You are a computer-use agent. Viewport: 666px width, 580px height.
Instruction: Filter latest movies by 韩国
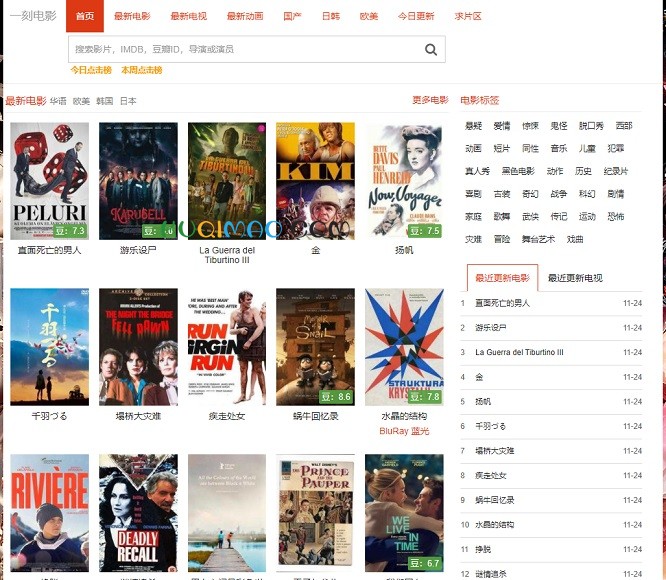pyautogui.click(x=104, y=101)
